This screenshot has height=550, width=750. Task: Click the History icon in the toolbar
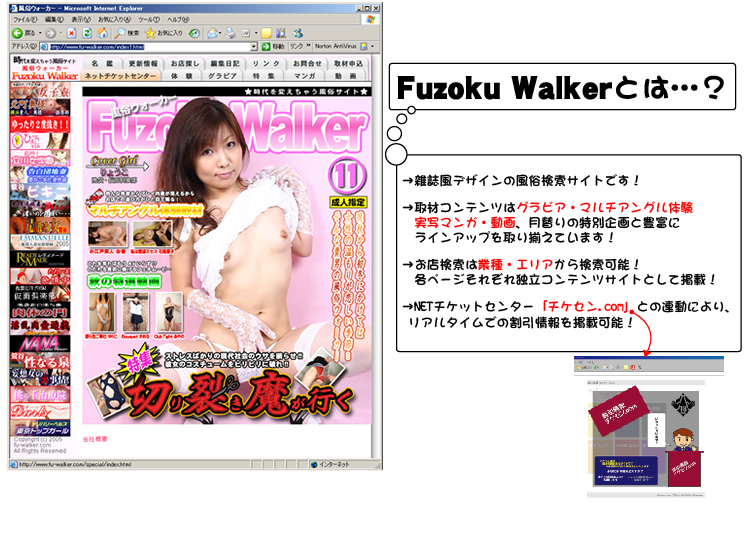[x=194, y=33]
